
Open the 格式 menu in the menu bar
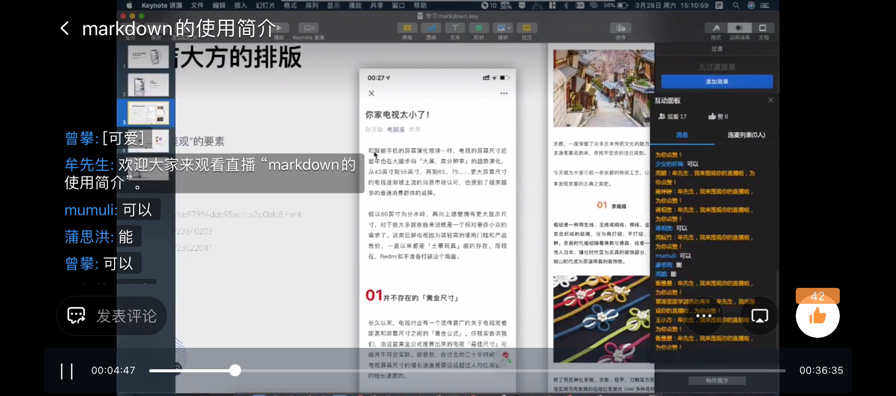click(290, 5)
